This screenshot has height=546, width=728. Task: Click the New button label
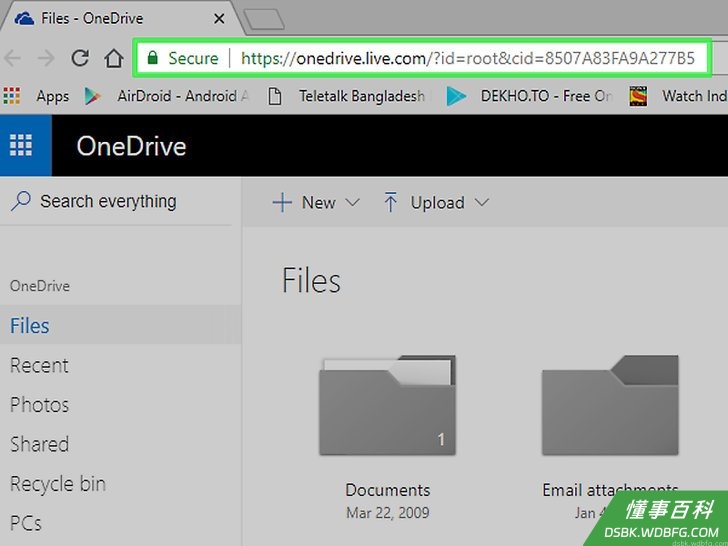pyautogui.click(x=318, y=202)
